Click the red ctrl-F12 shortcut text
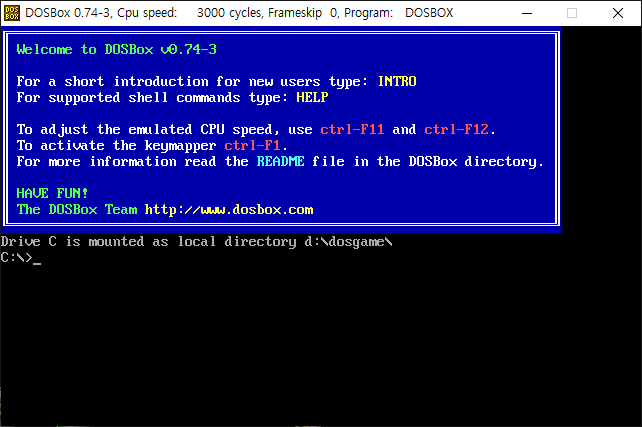Screen dimensions: 642x427 coord(457,130)
